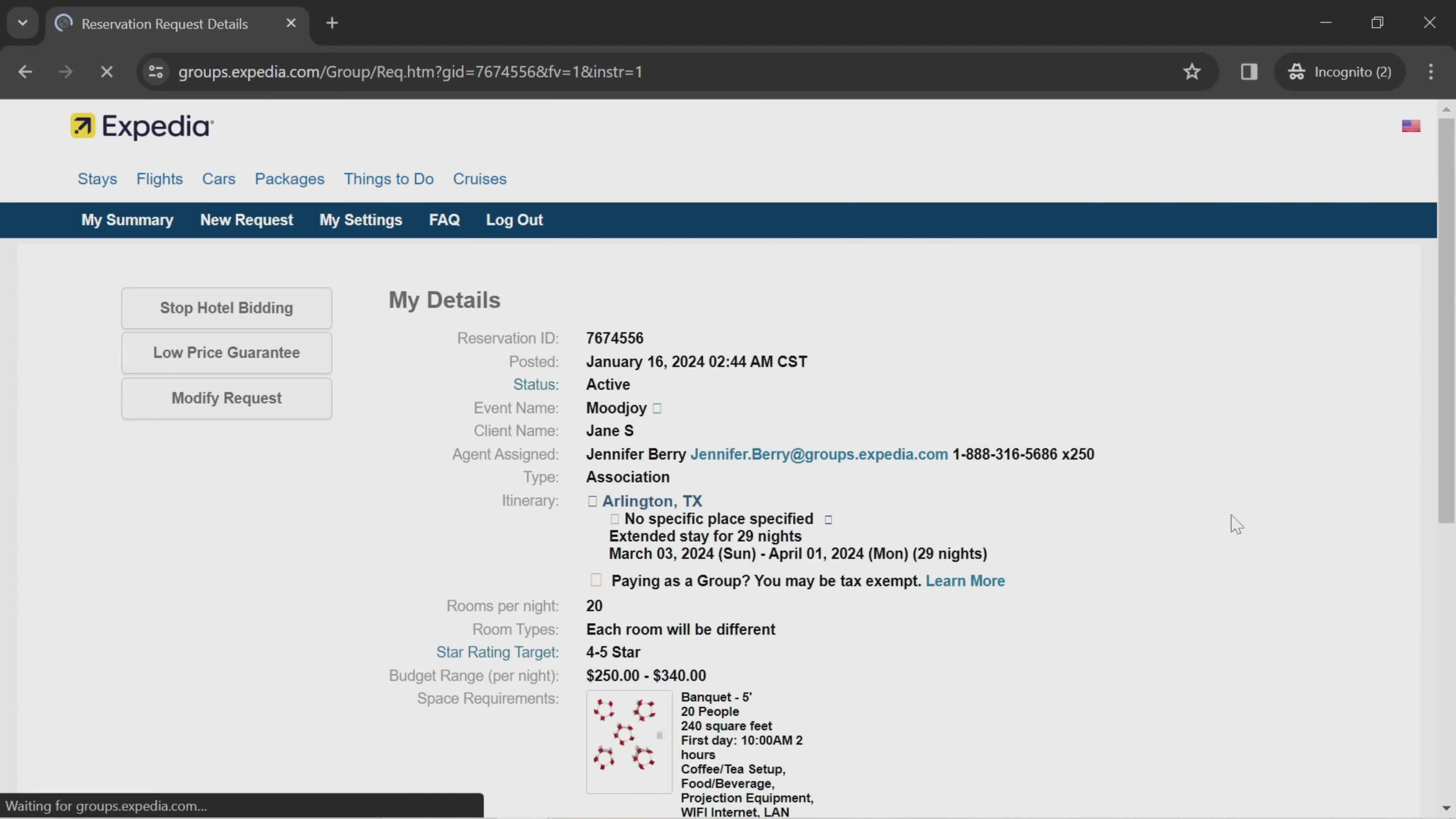This screenshot has height=819, width=1456.
Task: Click the reload/stop loading icon
Action: (107, 71)
